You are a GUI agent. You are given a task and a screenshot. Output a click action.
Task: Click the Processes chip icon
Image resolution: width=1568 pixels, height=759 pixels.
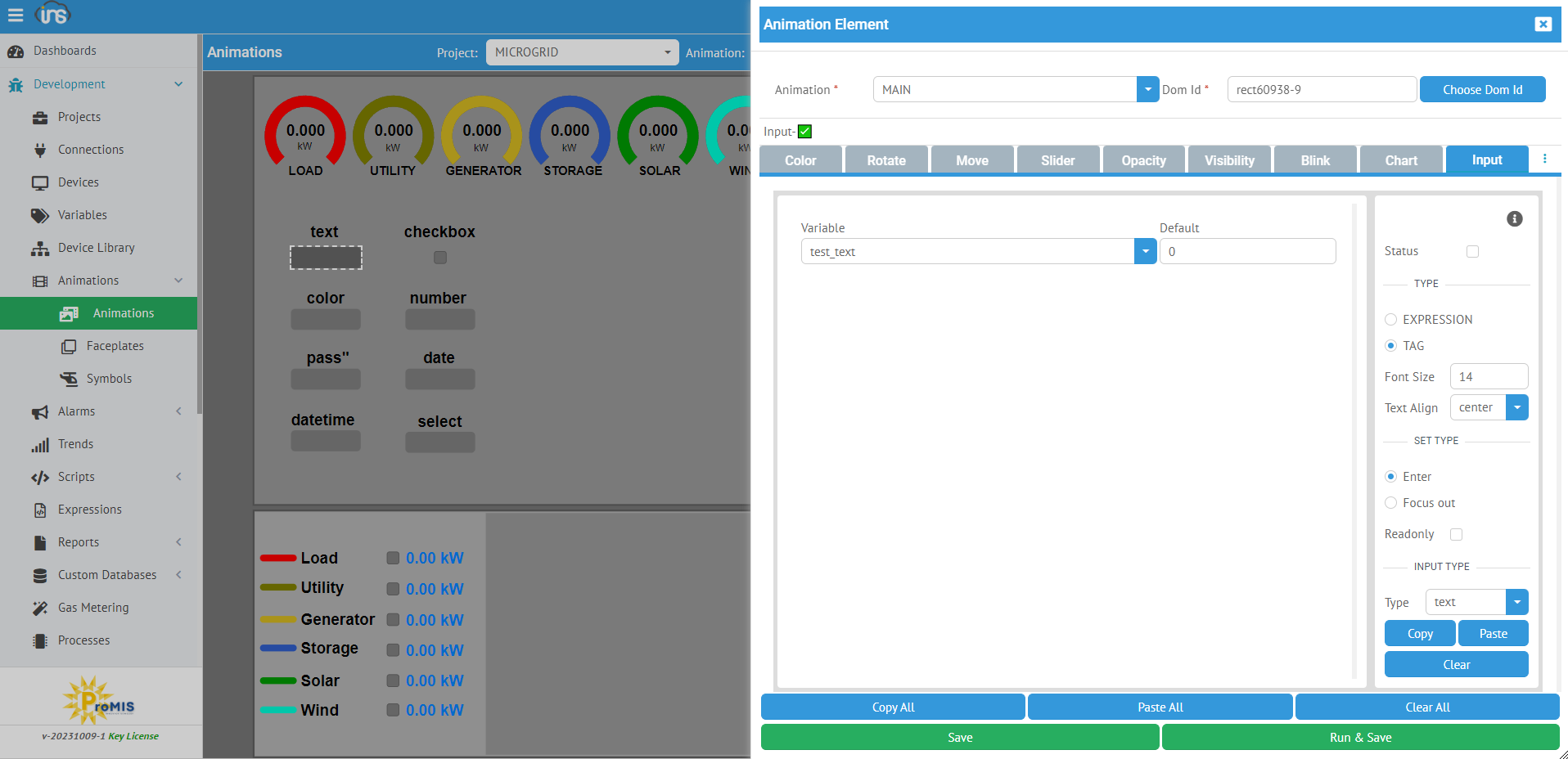(40, 640)
